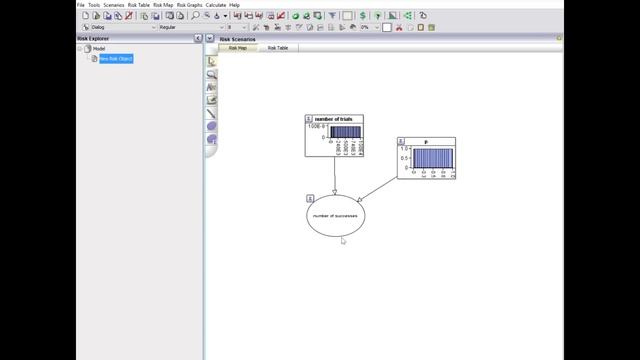
Task: Click the white color swatch box in toolbar
Action: click(x=387, y=27)
